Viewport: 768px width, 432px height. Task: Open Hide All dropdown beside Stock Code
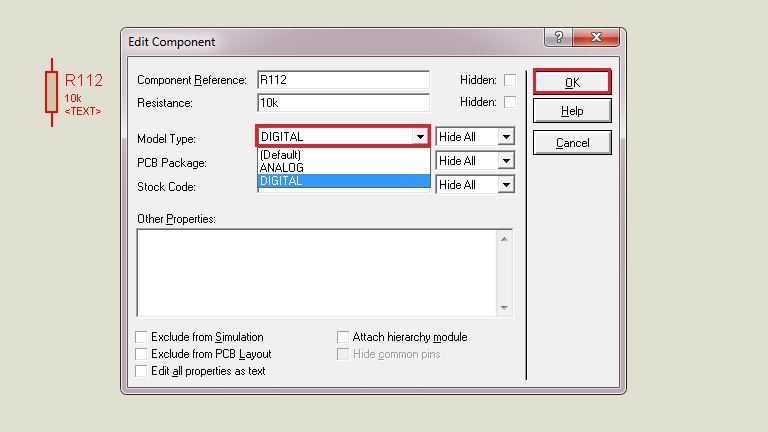coord(506,185)
